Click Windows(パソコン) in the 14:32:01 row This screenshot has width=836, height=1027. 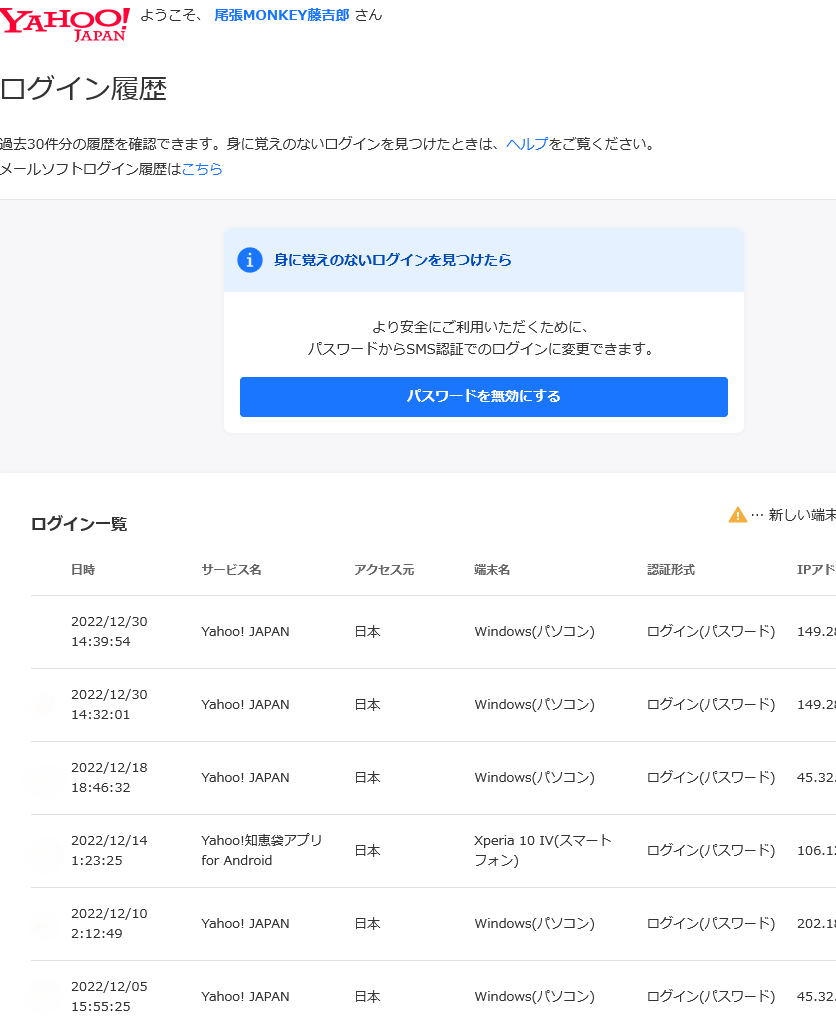(535, 704)
